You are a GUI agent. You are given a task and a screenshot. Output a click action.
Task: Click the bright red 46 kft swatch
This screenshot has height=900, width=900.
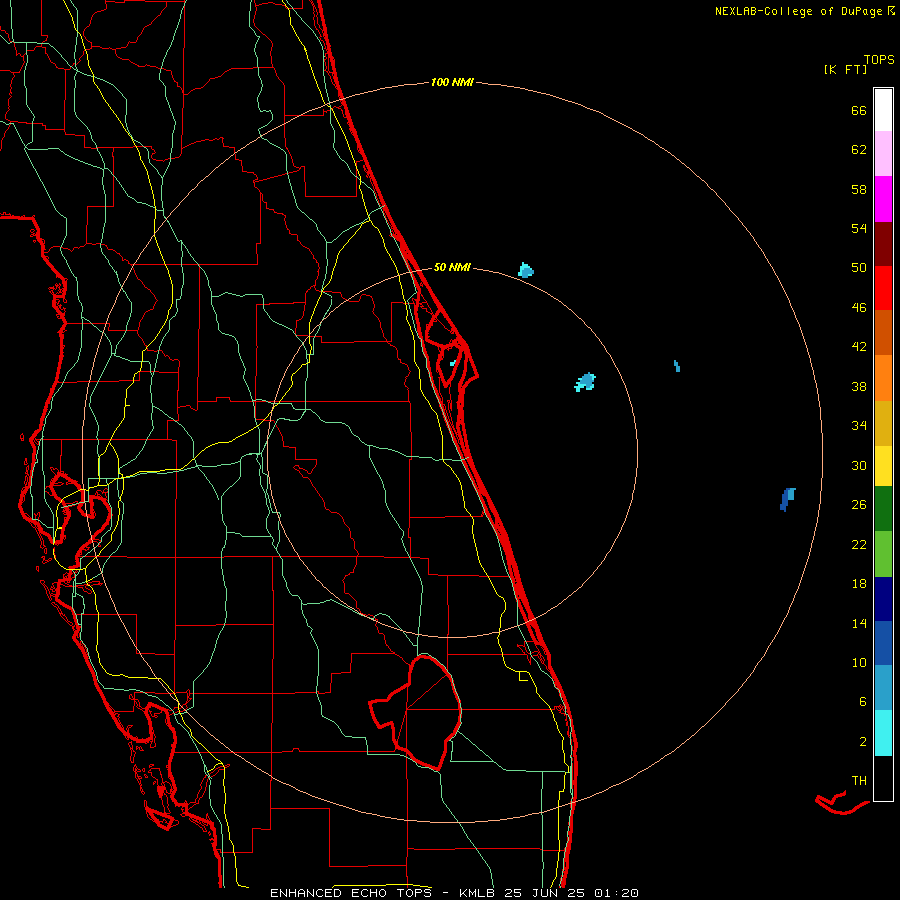coord(883,288)
